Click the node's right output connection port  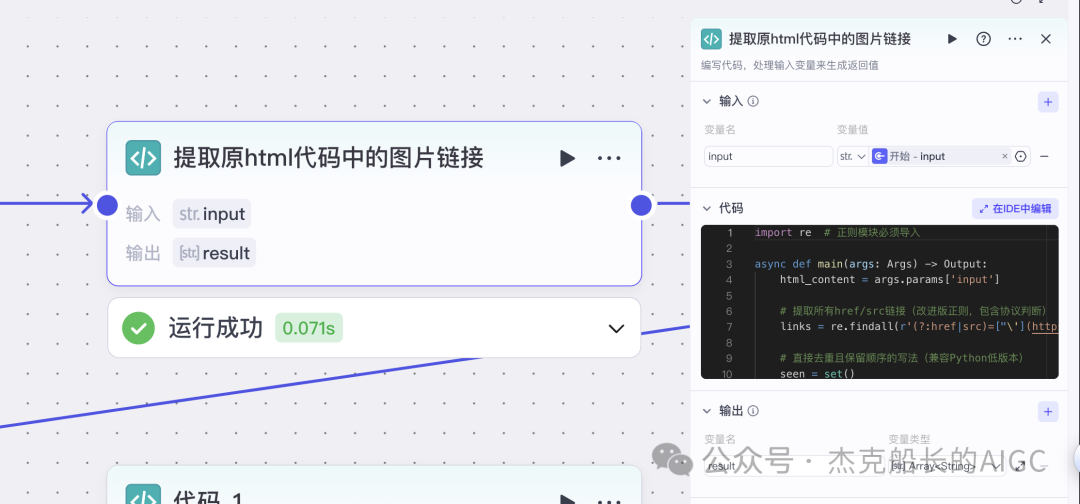pos(641,205)
